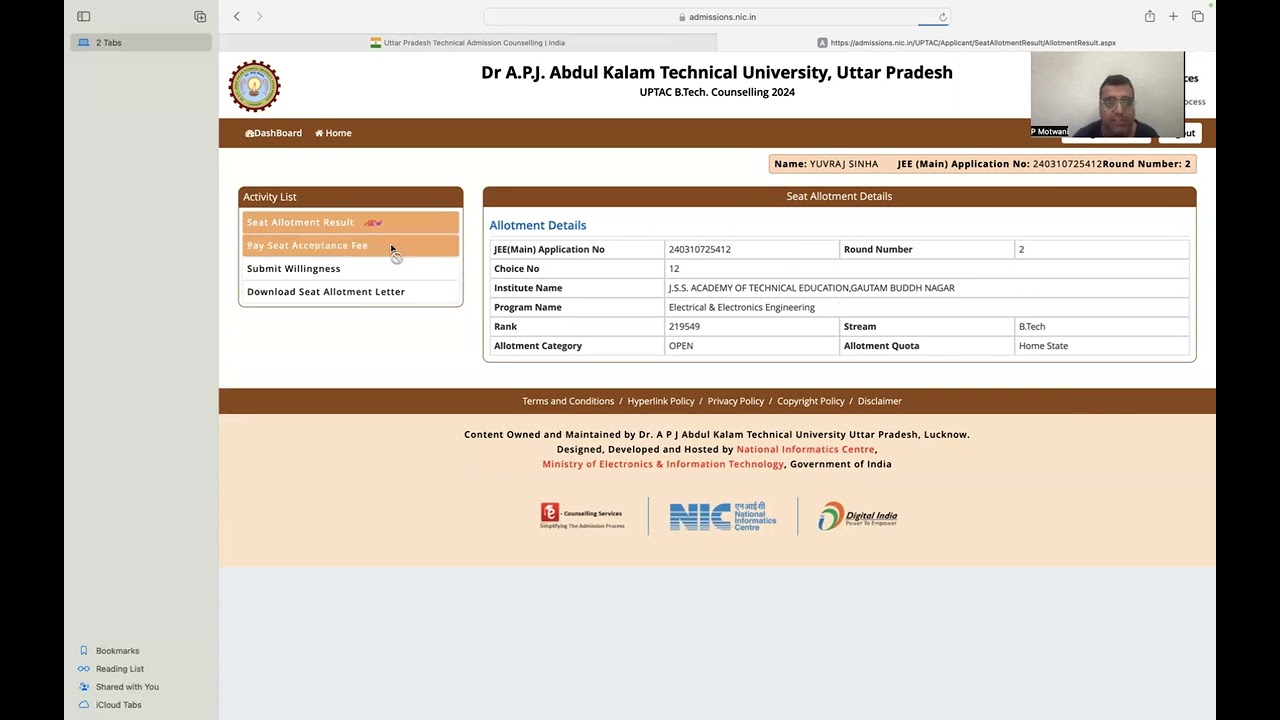Click the e-Counselling Services logo

pyautogui.click(x=582, y=516)
